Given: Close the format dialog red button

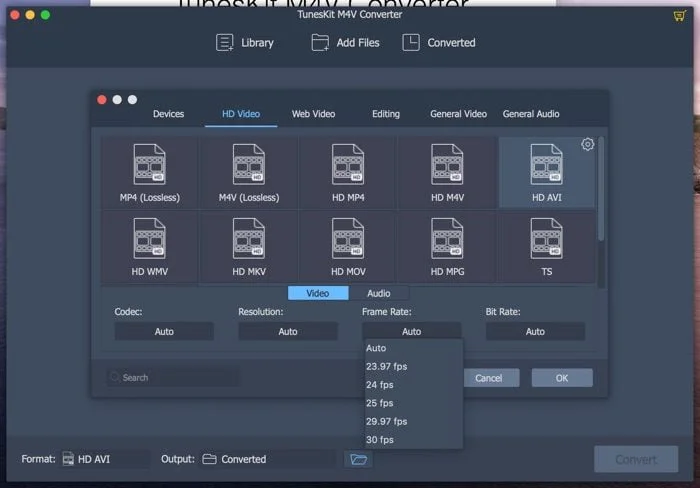Looking at the screenshot, I should [x=102, y=100].
